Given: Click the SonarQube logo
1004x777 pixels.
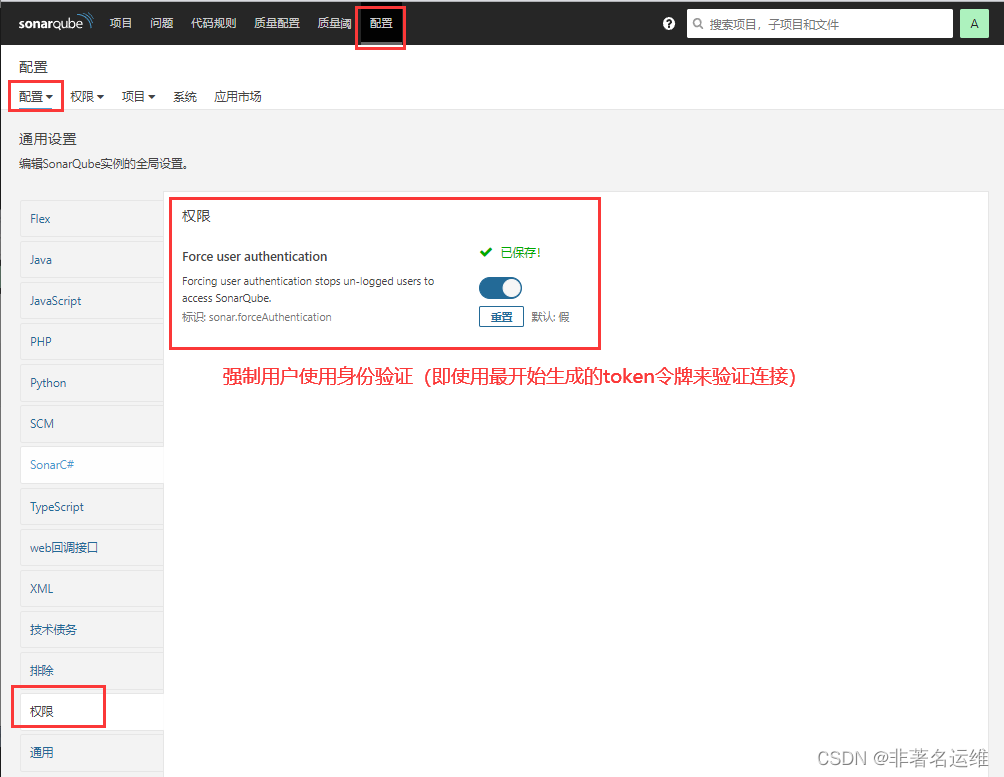Looking at the screenshot, I should coord(56,22).
